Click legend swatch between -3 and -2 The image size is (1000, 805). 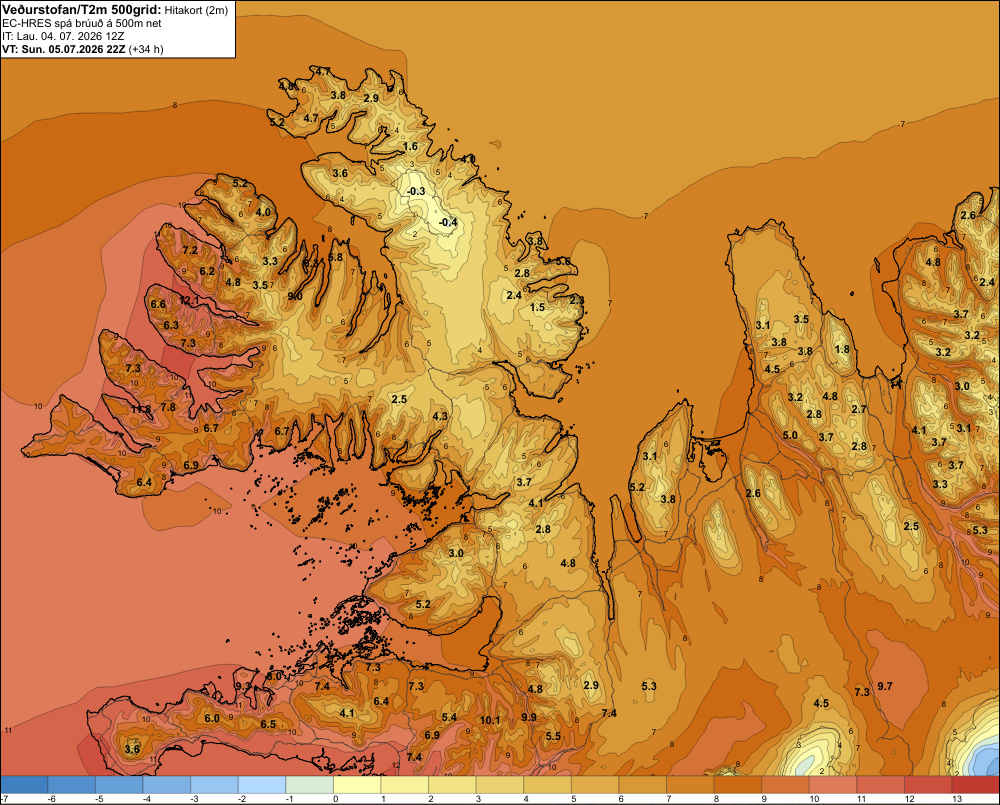(x=214, y=785)
